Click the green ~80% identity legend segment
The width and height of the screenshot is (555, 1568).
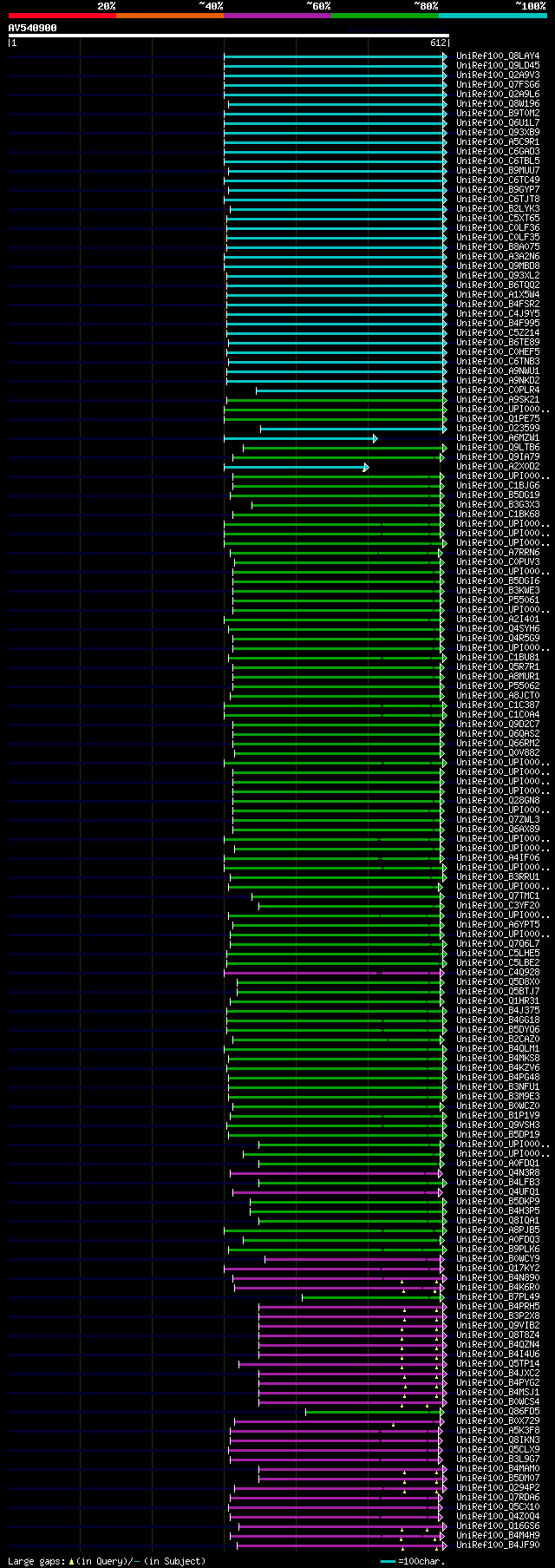coord(385,16)
